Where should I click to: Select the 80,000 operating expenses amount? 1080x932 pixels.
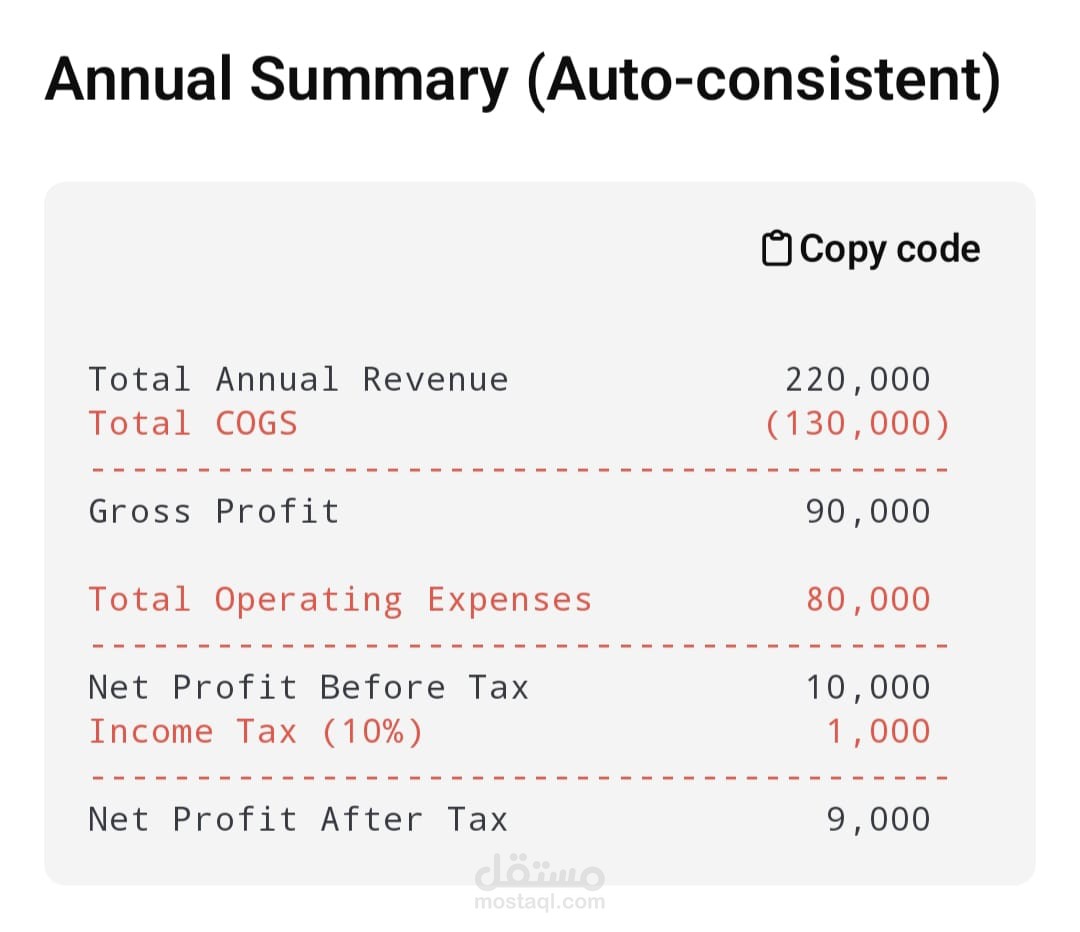click(x=868, y=600)
